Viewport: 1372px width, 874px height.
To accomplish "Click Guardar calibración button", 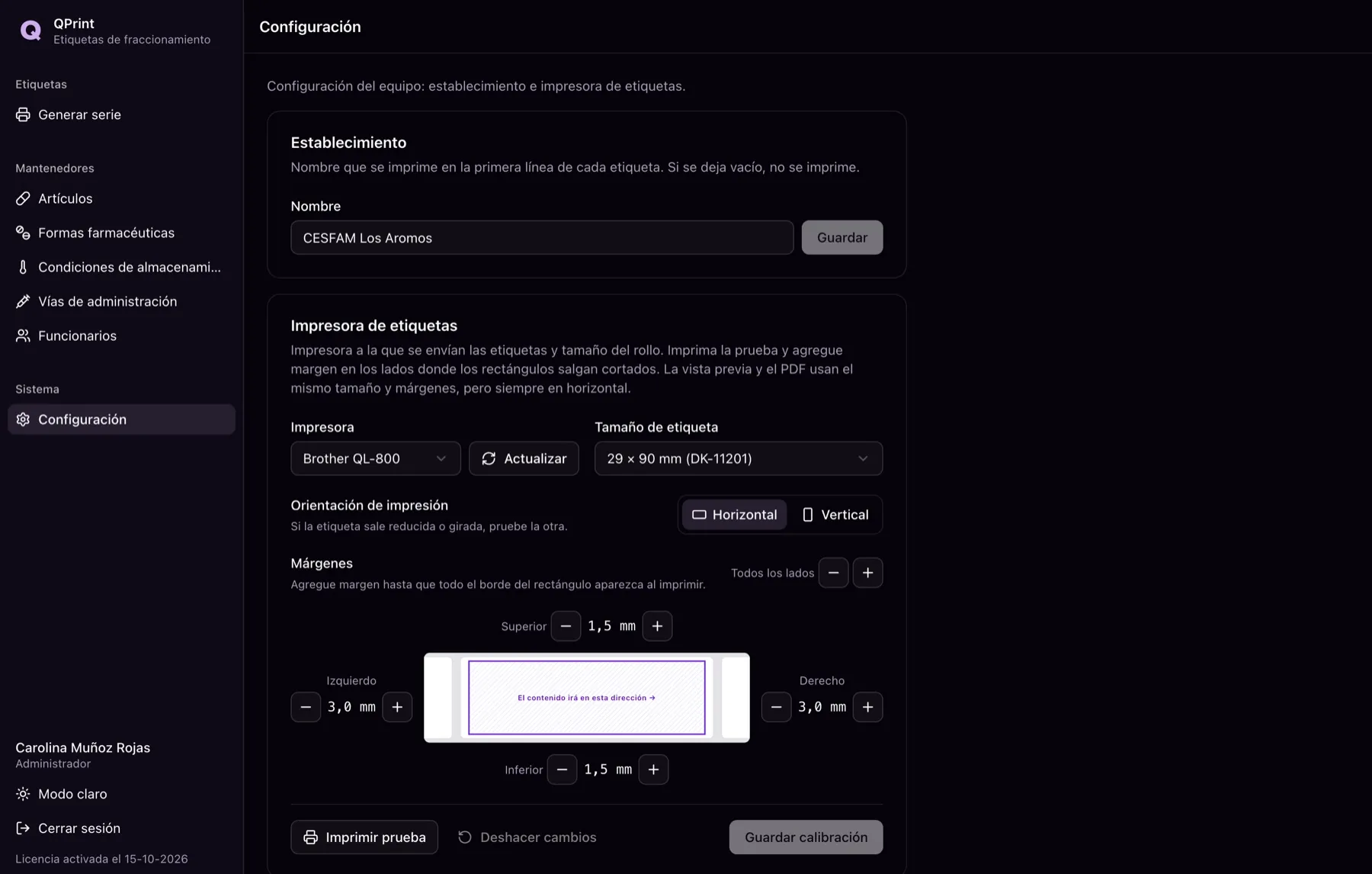I will [806, 837].
